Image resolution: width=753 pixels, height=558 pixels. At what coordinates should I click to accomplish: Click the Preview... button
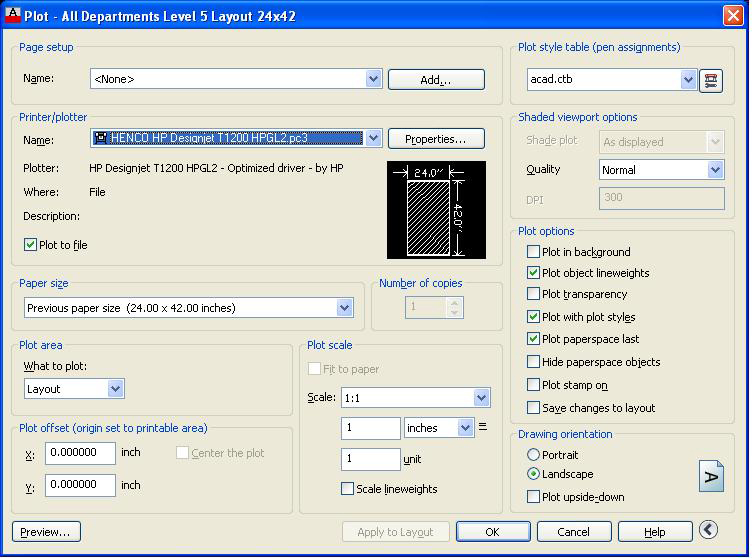tap(46, 532)
